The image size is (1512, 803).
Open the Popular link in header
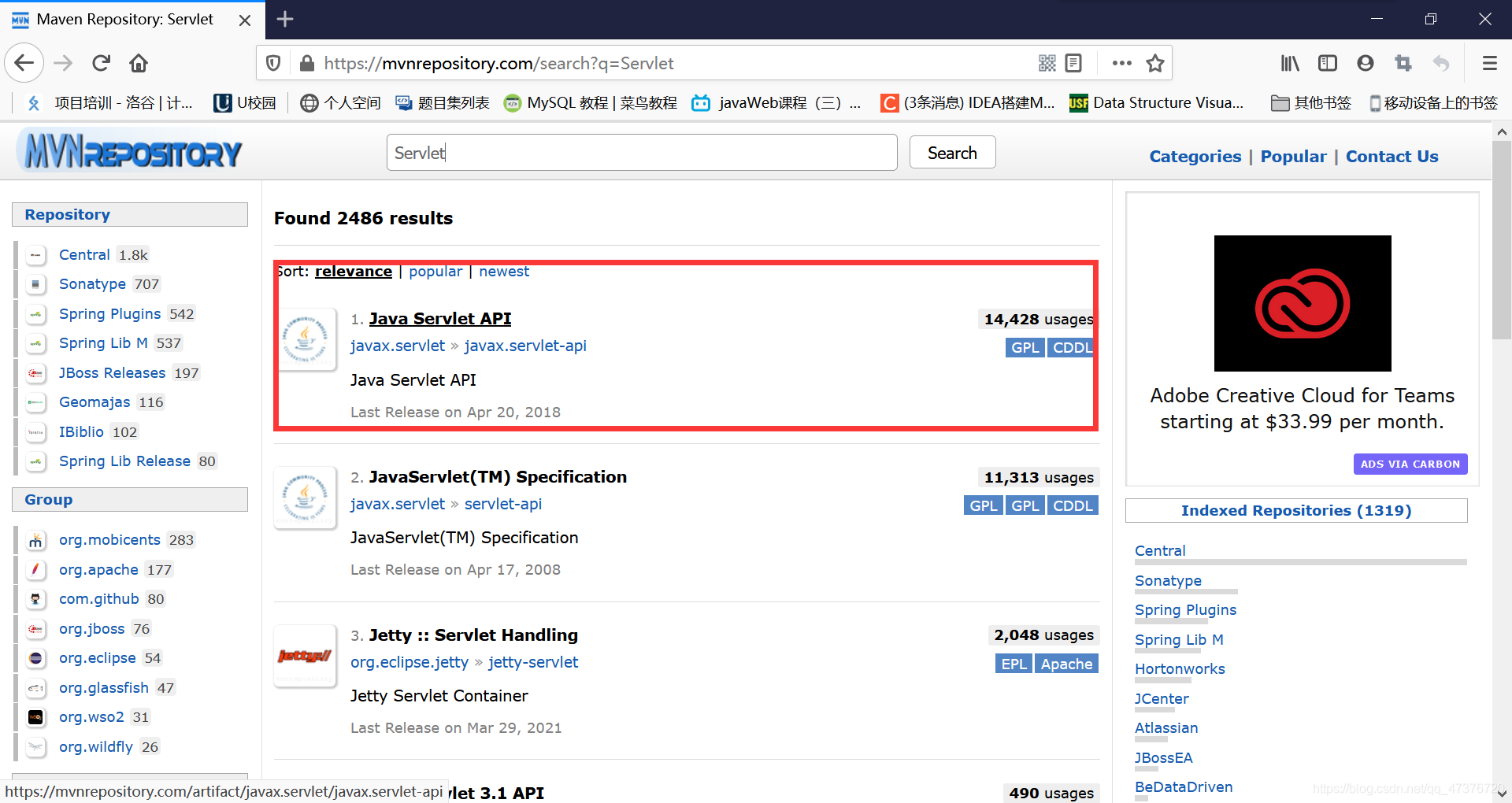coord(1293,157)
